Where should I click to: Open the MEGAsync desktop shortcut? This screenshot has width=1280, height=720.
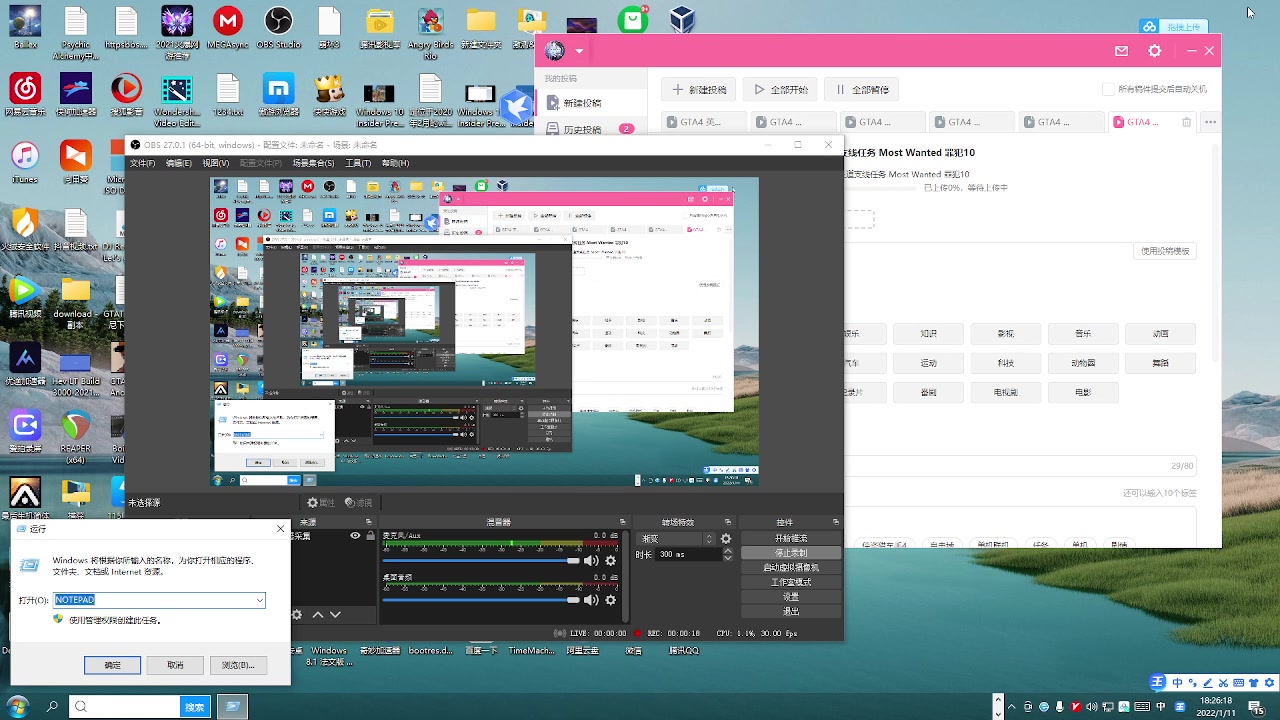(228, 27)
